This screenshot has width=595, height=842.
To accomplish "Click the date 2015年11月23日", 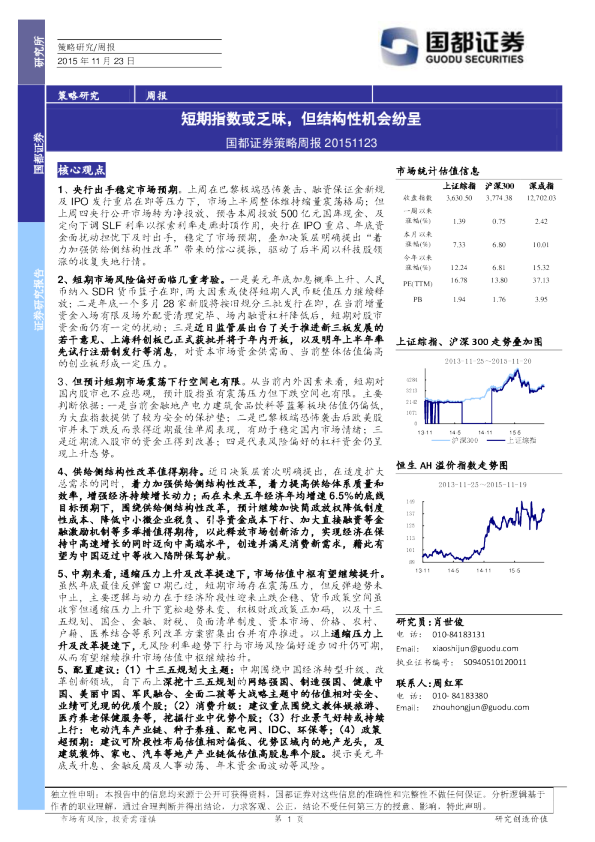I will pyautogui.click(x=96, y=61).
